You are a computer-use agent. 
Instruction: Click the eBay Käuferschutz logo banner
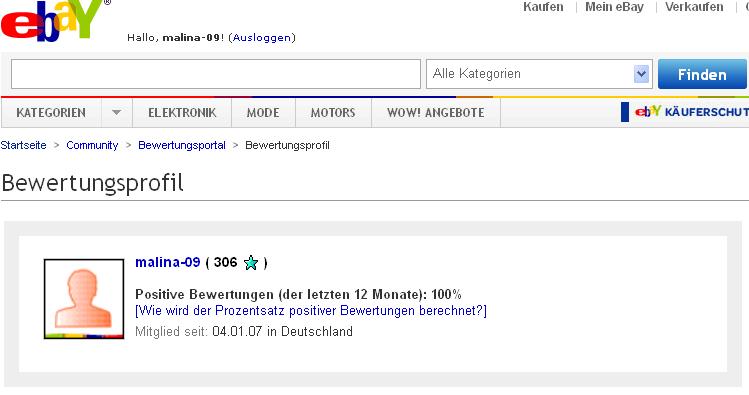coord(685,112)
